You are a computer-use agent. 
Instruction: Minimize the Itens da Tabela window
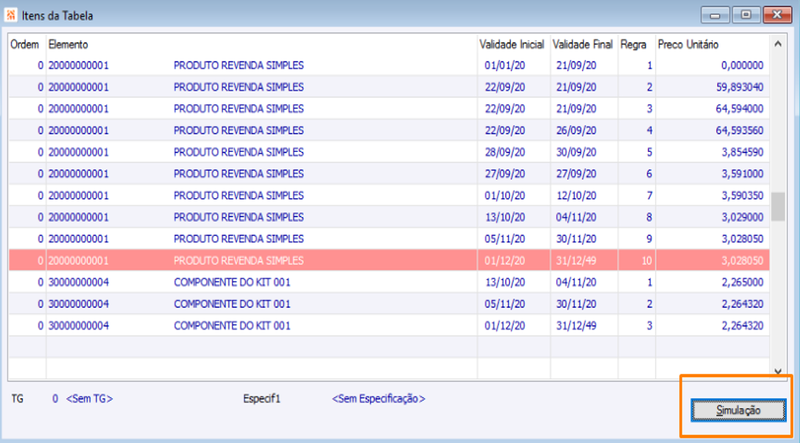click(715, 15)
